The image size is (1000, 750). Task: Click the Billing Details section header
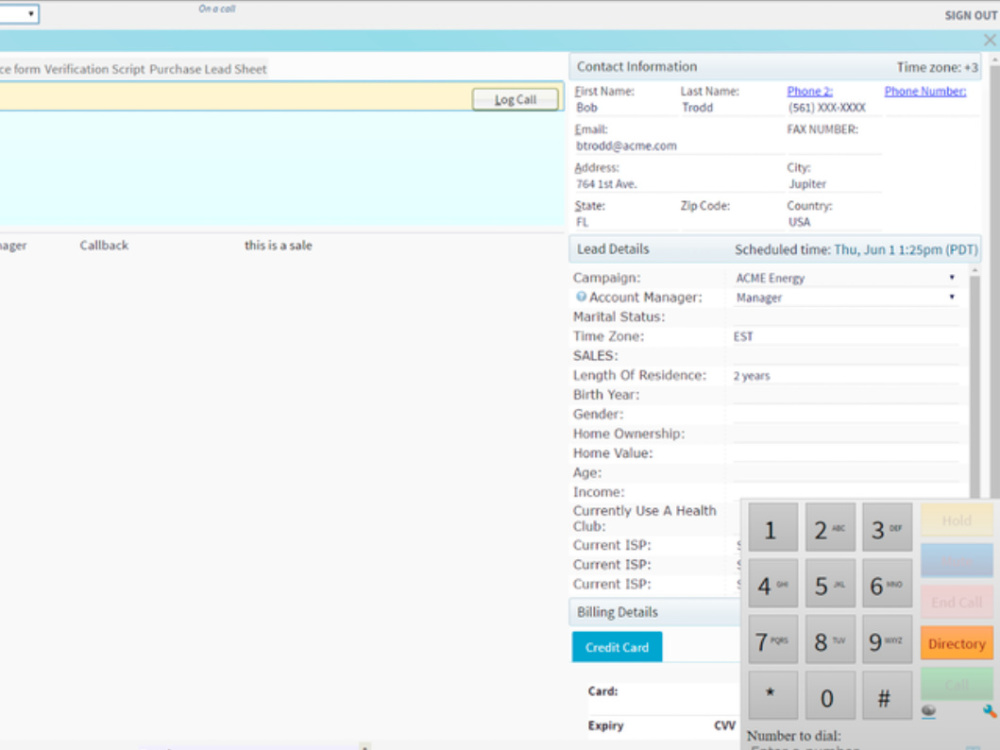654,612
